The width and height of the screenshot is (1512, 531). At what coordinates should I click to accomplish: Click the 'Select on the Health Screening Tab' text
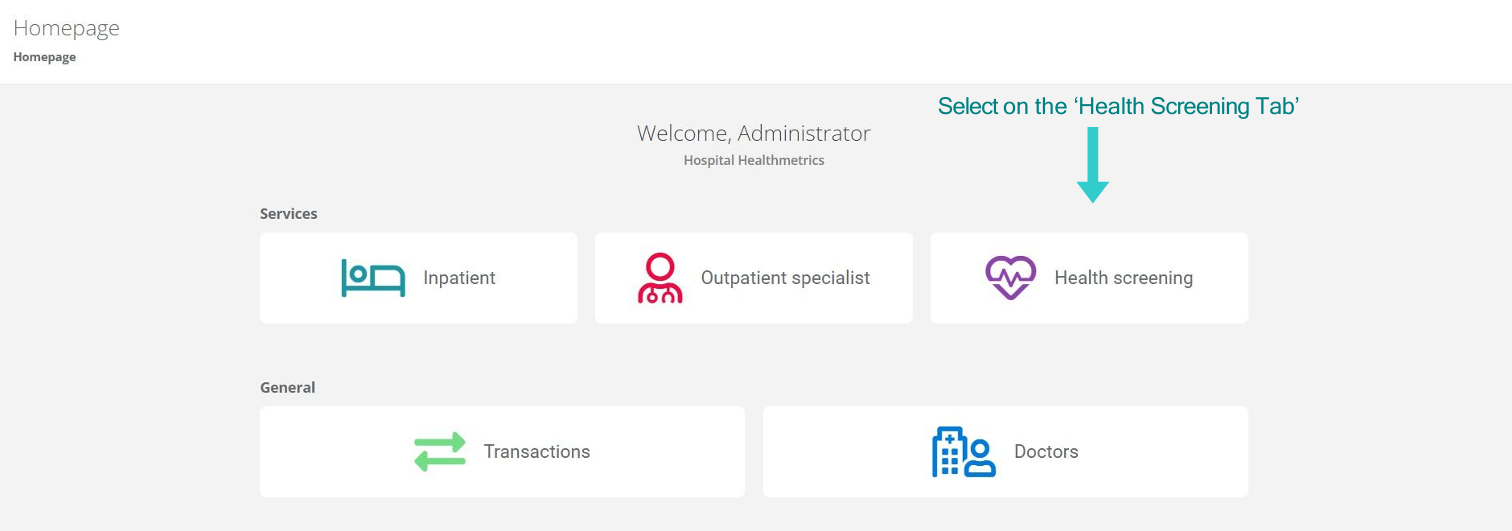click(1117, 107)
